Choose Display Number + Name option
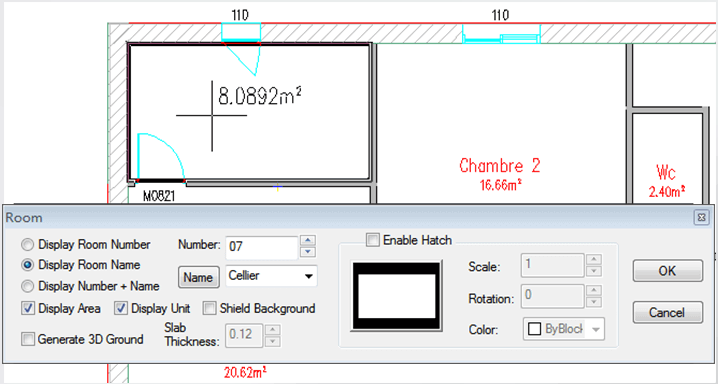 pyautogui.click(x=28, y=287)
